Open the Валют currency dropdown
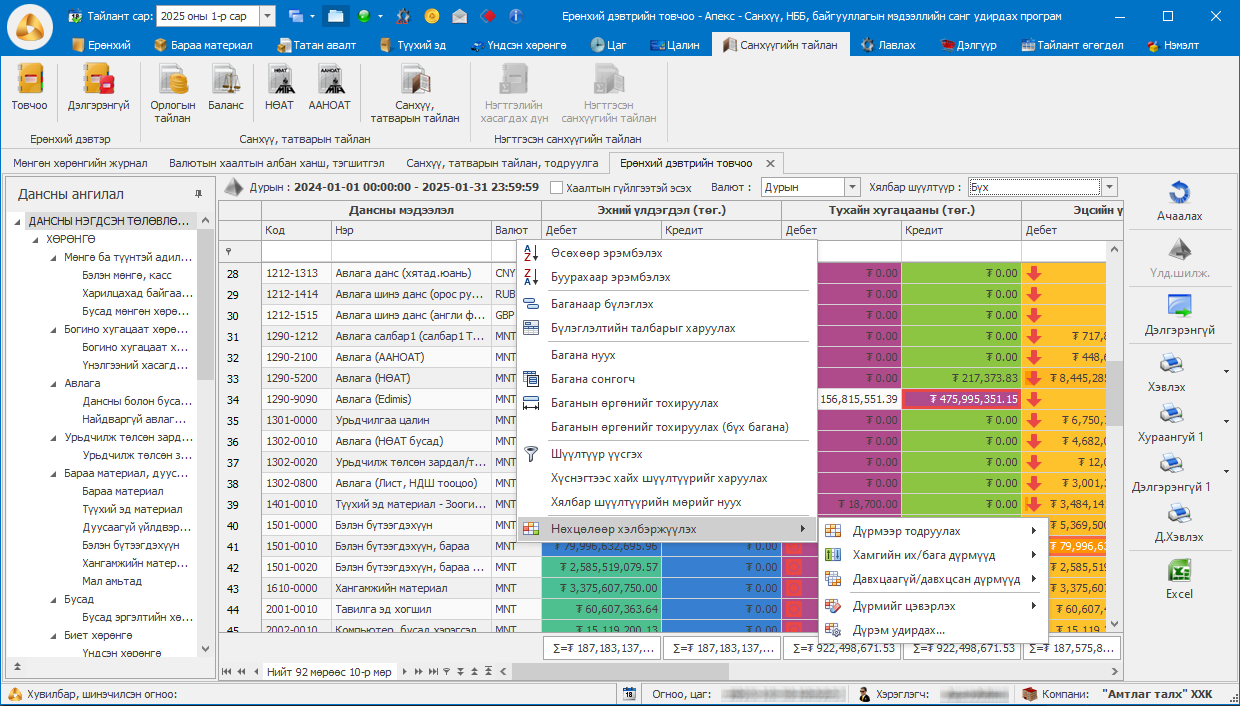This screenshot has width=1240, height=706. [x=852, y=187]
